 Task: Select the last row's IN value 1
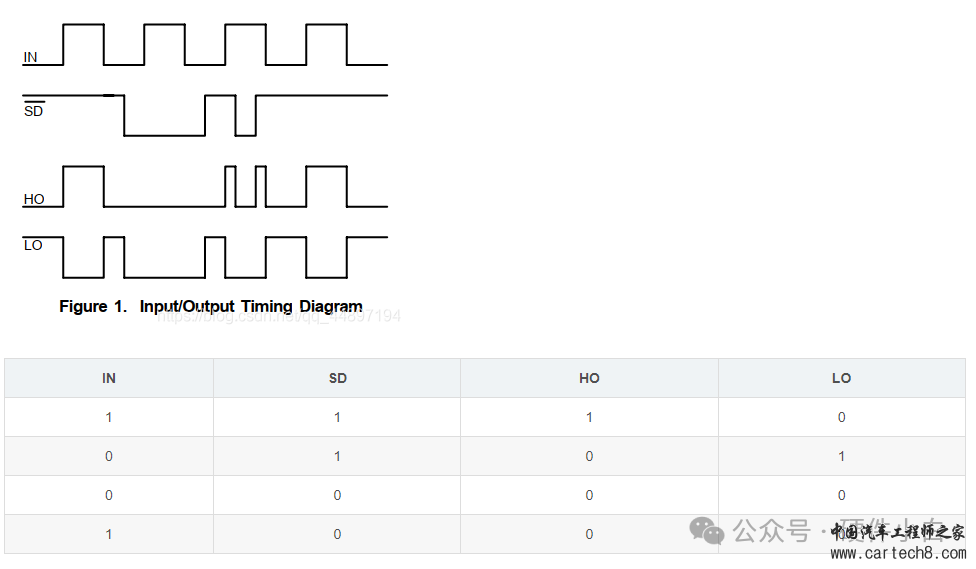(x=109, y=534)
